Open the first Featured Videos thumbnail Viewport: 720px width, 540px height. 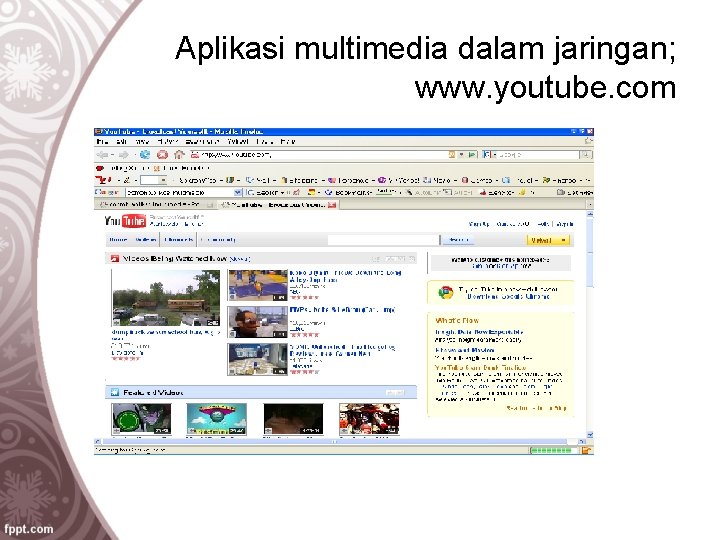click(x=141, y=419)
